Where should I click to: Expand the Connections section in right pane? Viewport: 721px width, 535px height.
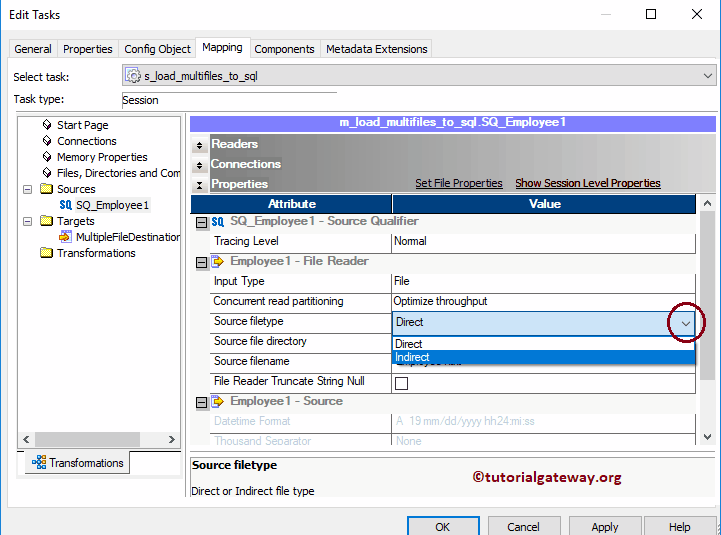pos(200,165)
